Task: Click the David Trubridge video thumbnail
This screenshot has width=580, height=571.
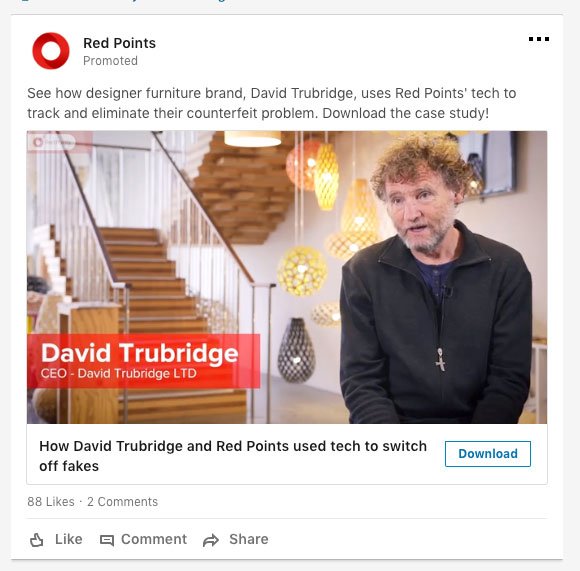Action: 287,277
